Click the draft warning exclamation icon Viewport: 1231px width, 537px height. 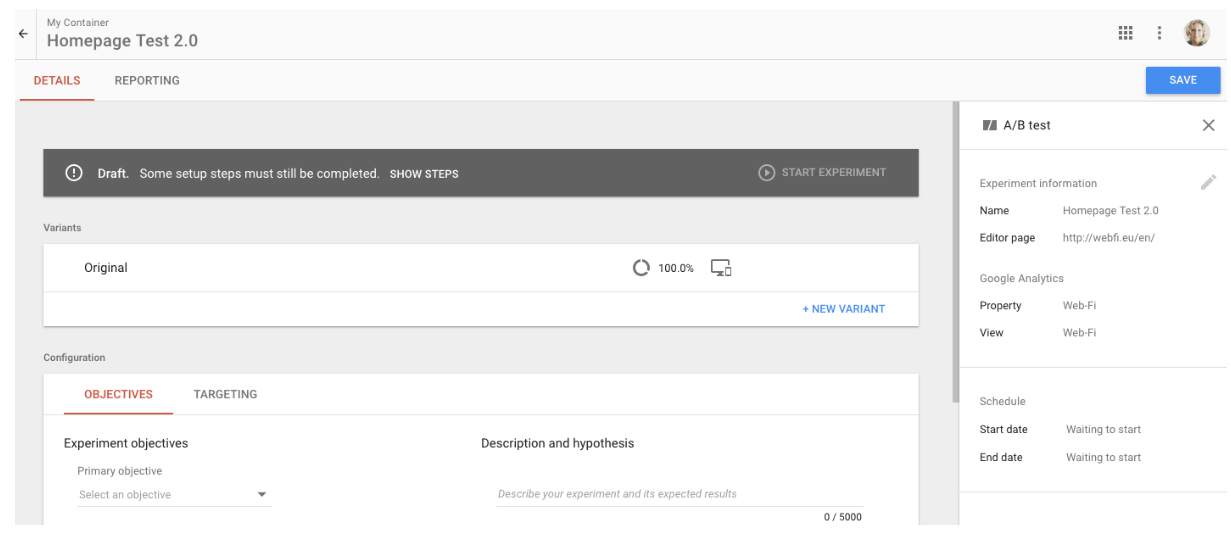click(73, 173)
